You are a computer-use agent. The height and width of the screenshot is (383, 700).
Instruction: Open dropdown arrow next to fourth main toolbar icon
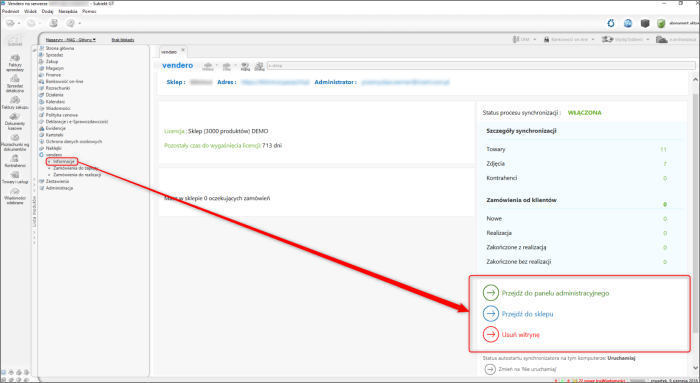point(79,23)
